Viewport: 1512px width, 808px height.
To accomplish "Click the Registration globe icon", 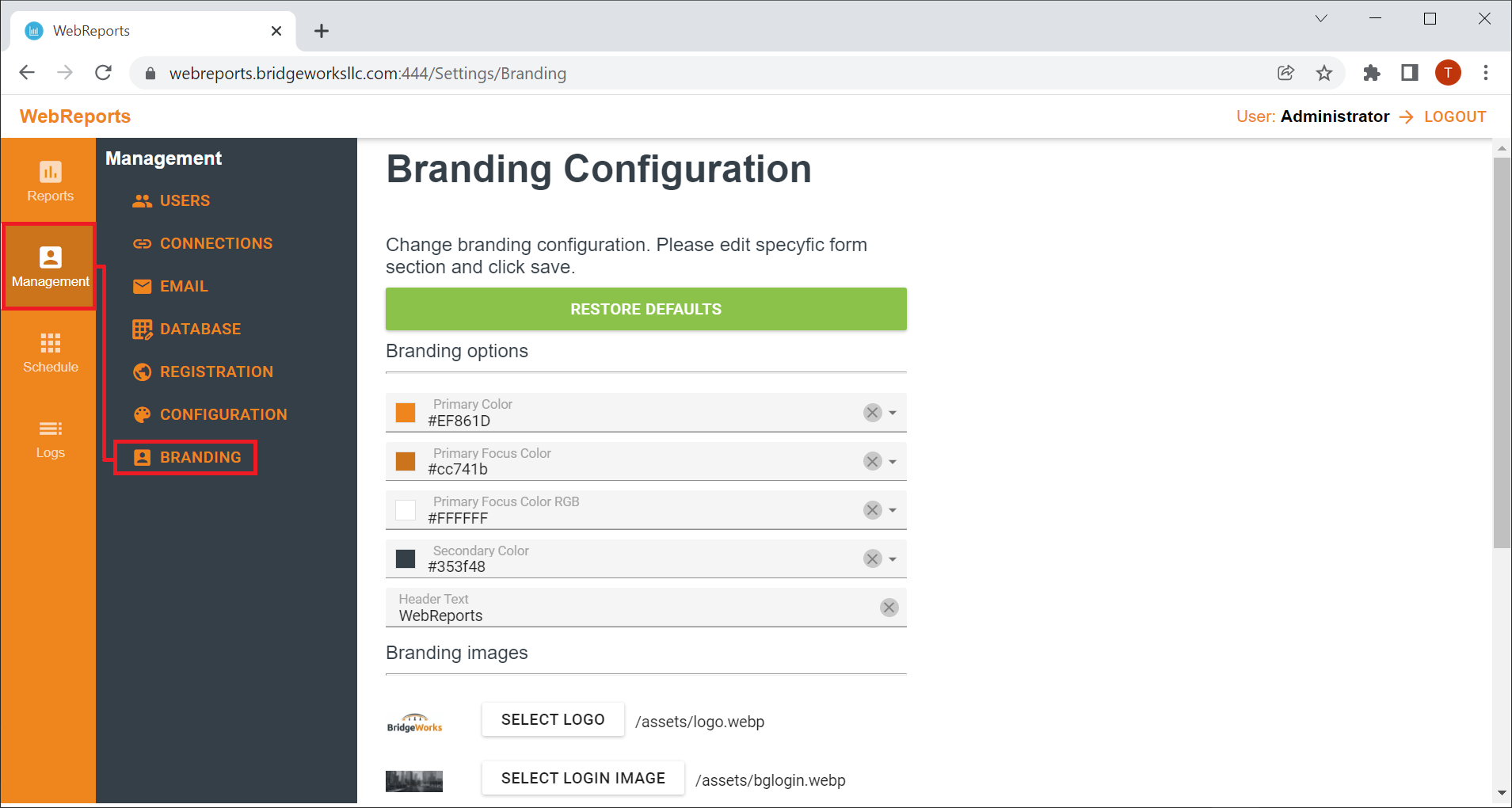I will 143,372.
